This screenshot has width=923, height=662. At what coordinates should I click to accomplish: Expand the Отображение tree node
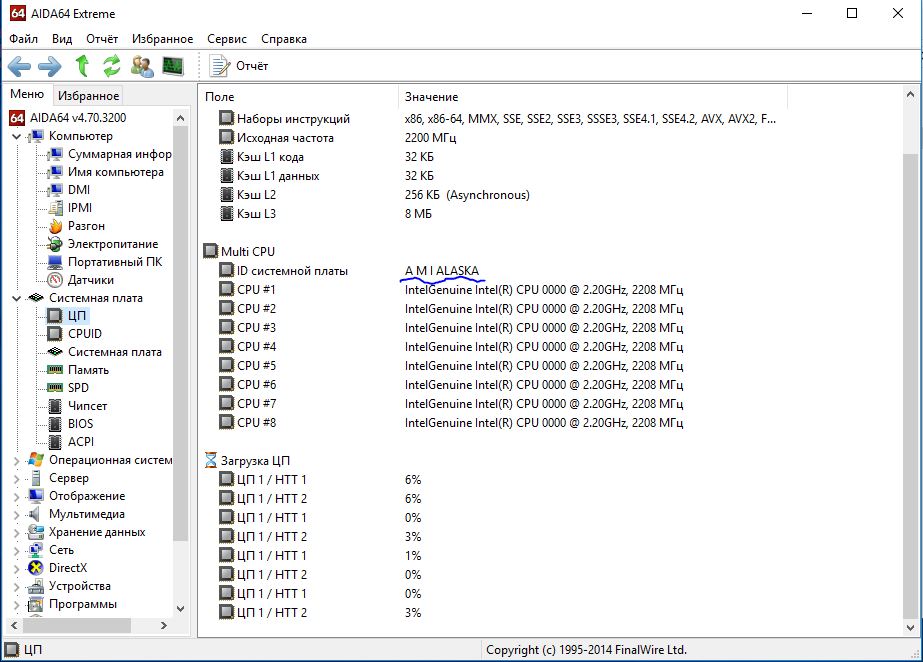coord(16,497)
